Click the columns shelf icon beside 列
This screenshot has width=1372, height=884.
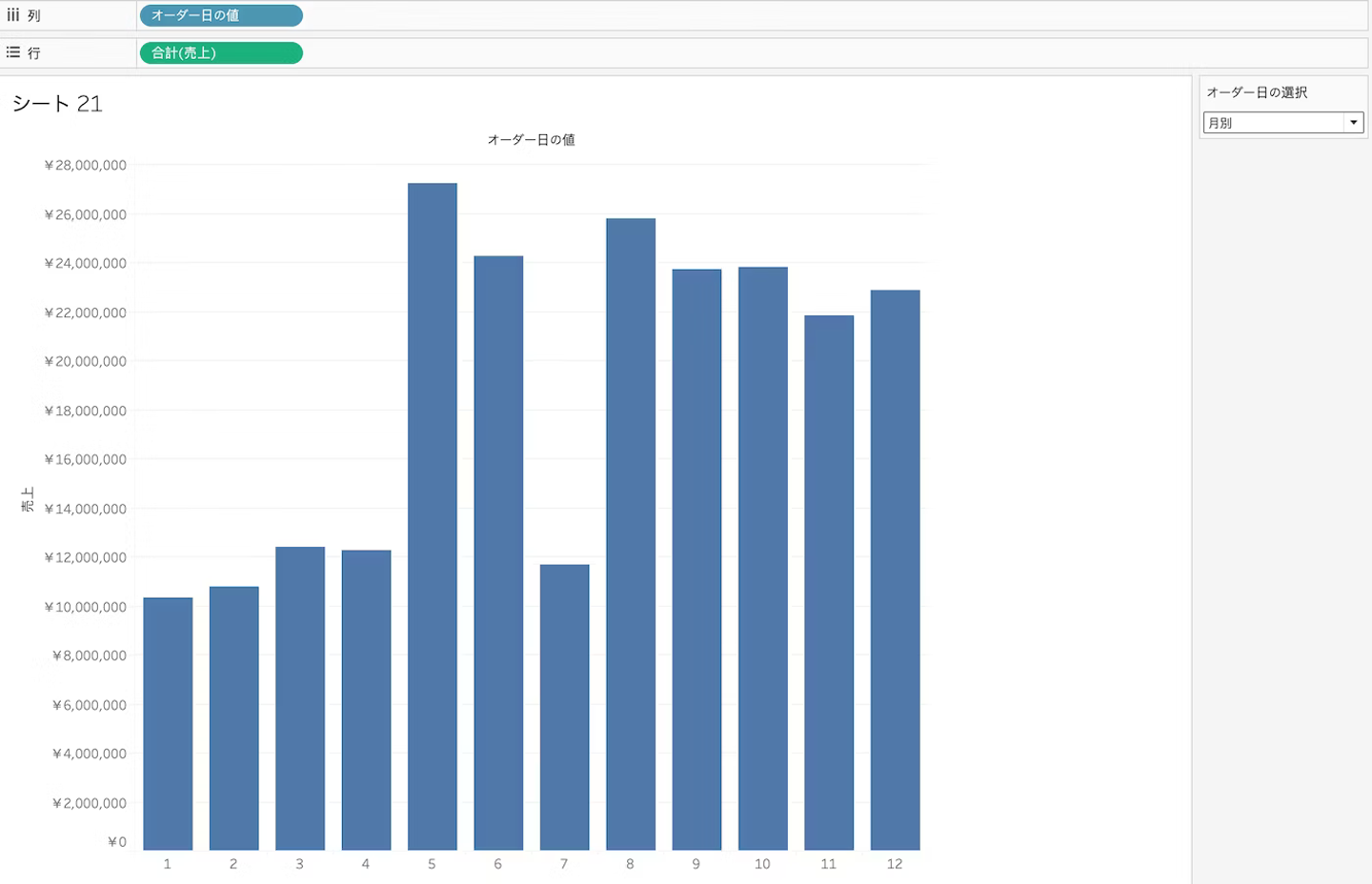click(x=13, y=15)
